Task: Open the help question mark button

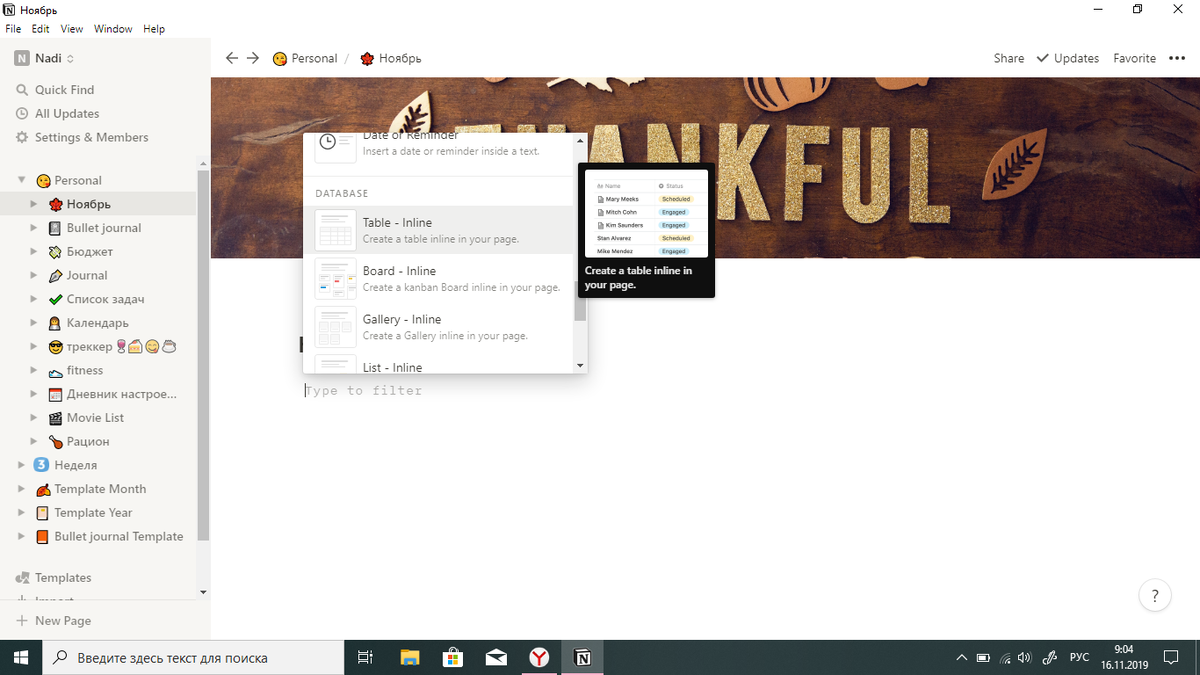Action: (x=1155, y=596)
